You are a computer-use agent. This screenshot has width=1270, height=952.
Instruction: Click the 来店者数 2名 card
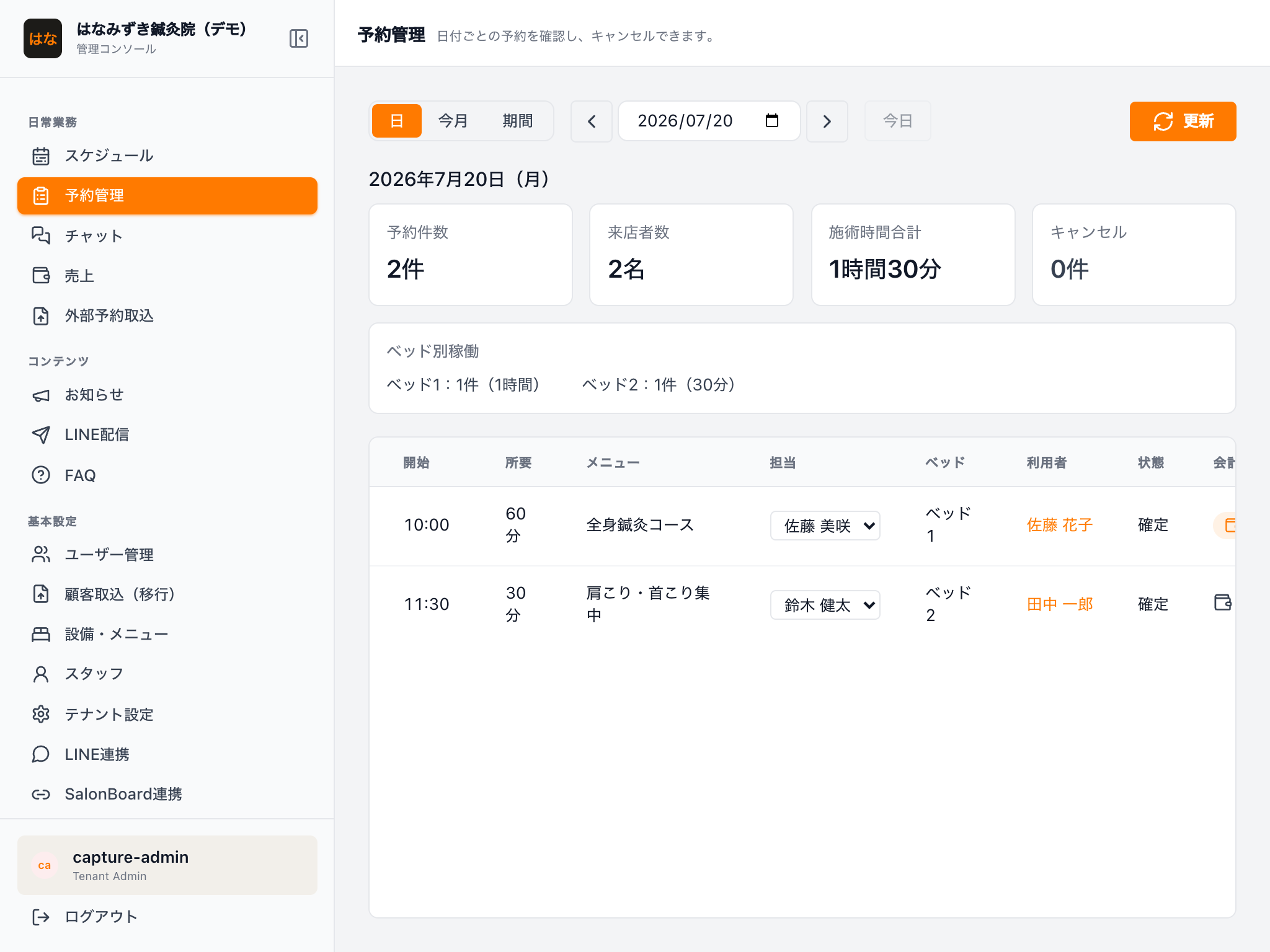691,255
